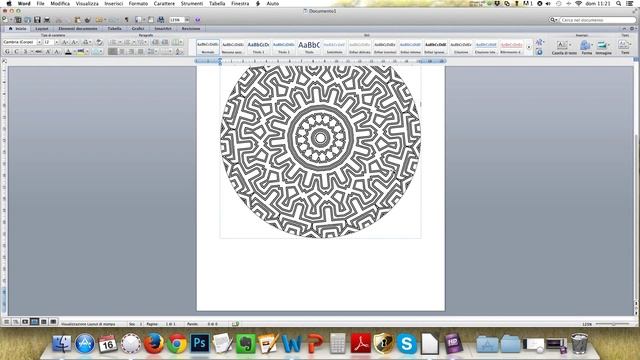Click the increase indent icon
The height and width of the screenshot is (360, 640).
coord(165,42)
